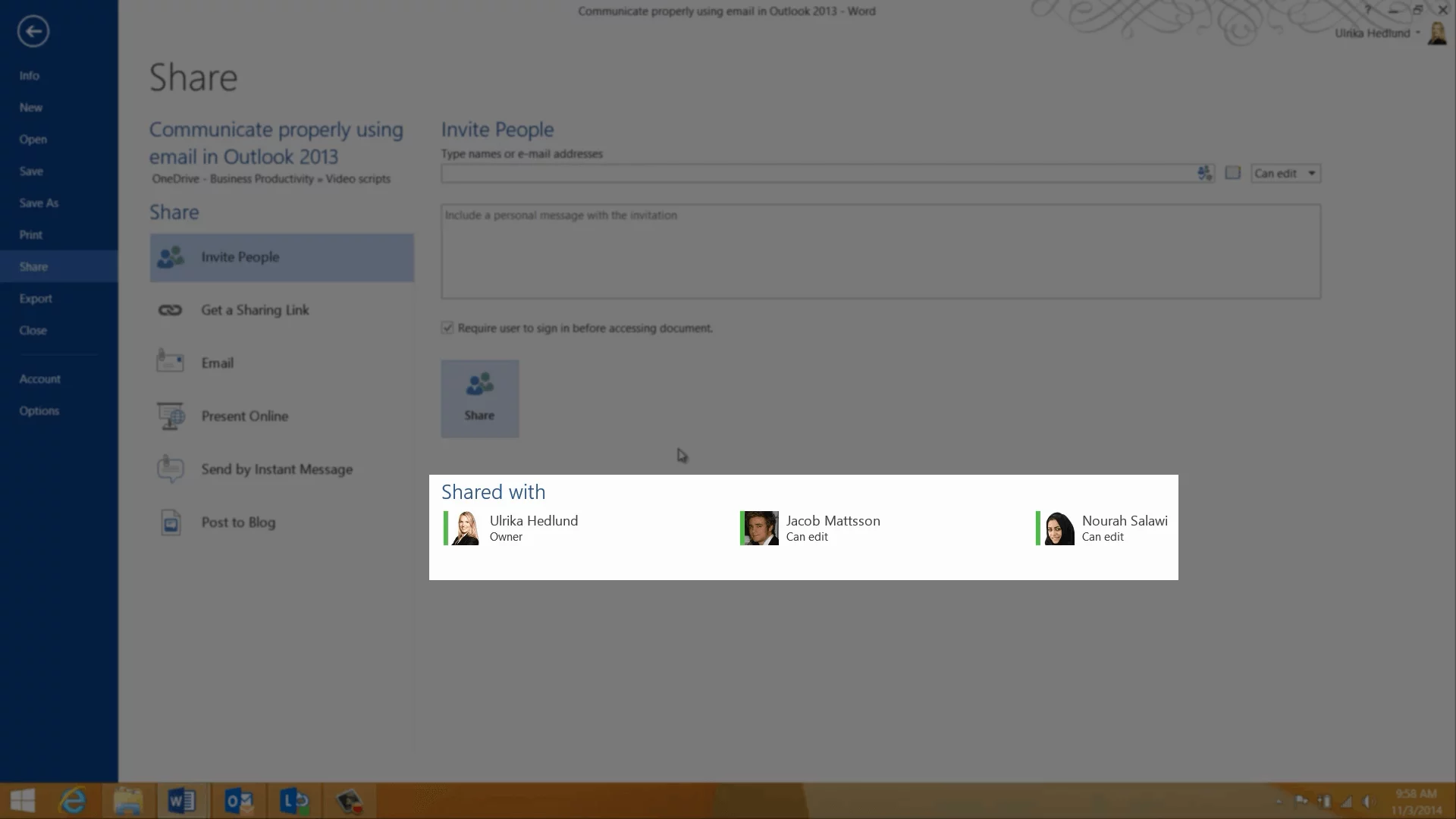This screenshot has width=1456, height=819.
Task: Toggle the require sign-in checkbox
Action: pyautogui.click(x=447, y=328)
